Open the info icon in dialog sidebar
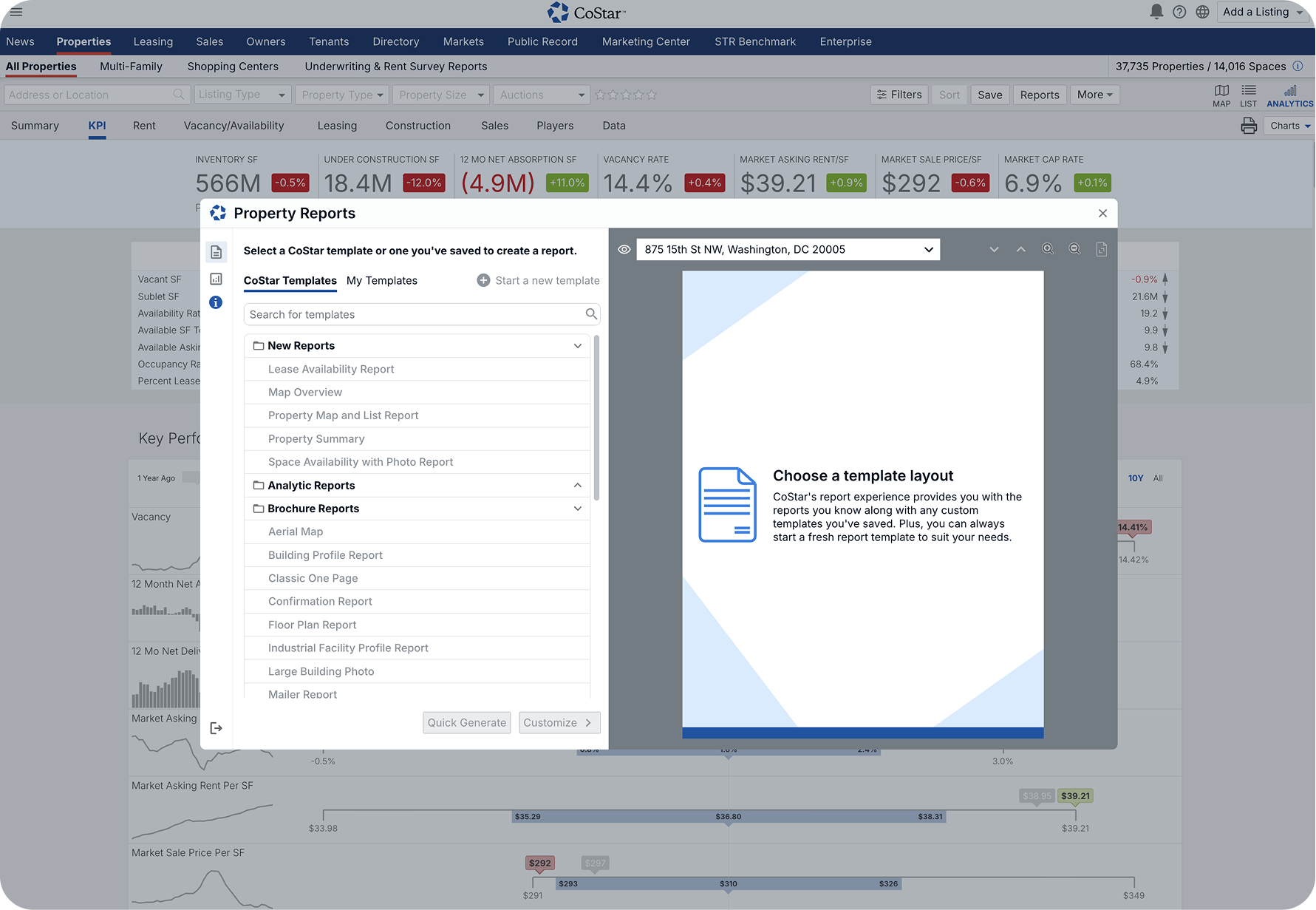 216,302
